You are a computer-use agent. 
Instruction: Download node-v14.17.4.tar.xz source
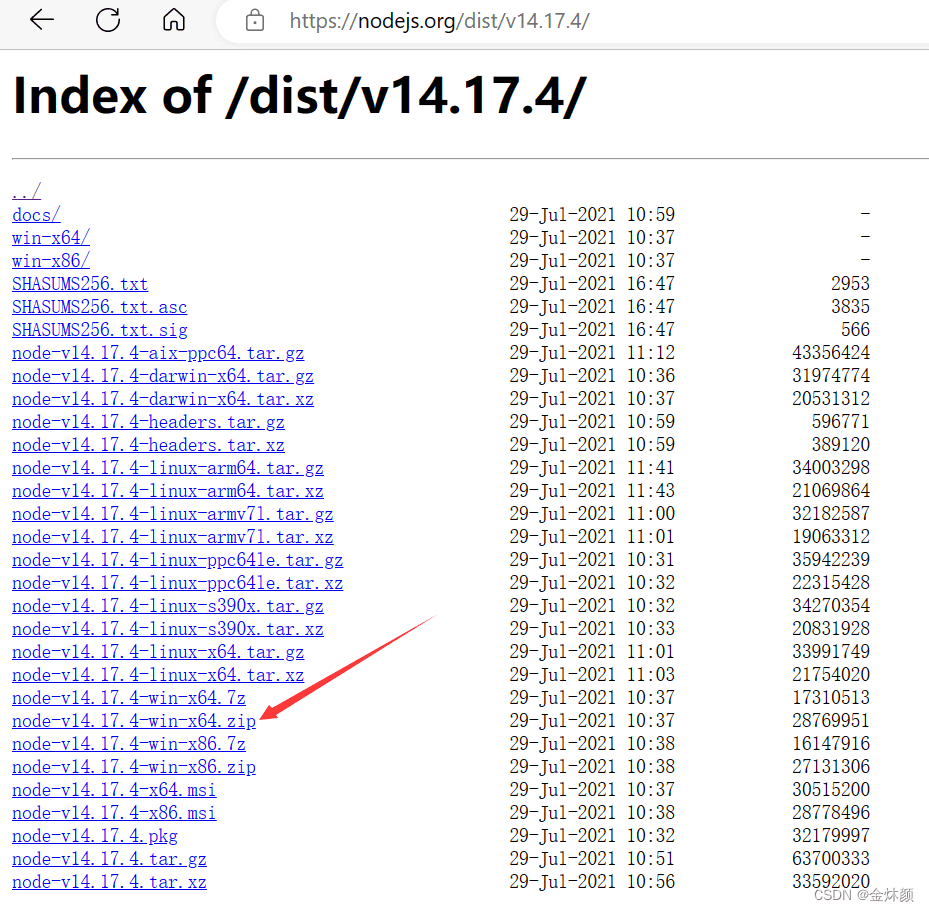pos(109,882)
